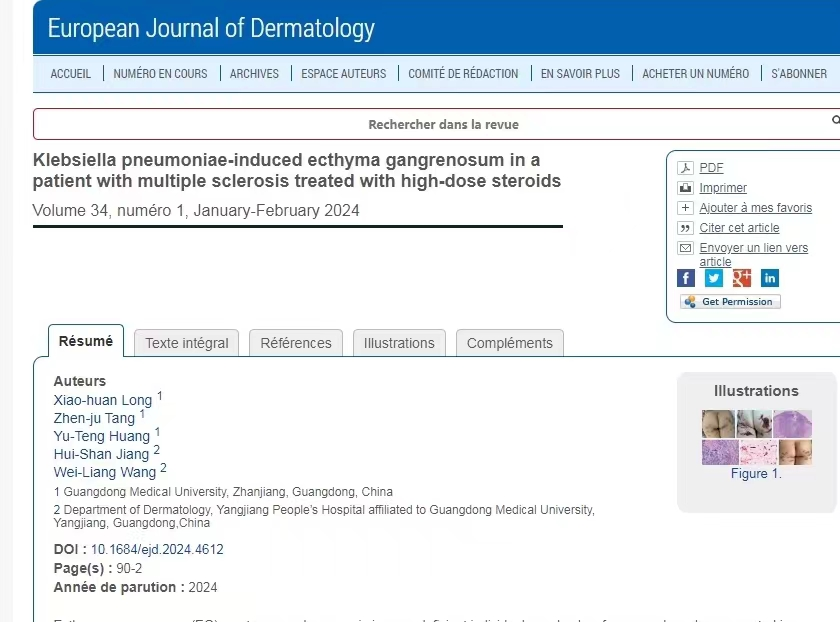Switch to Texte intégral tab
The image size is (840, 622).
pos(186,343)
